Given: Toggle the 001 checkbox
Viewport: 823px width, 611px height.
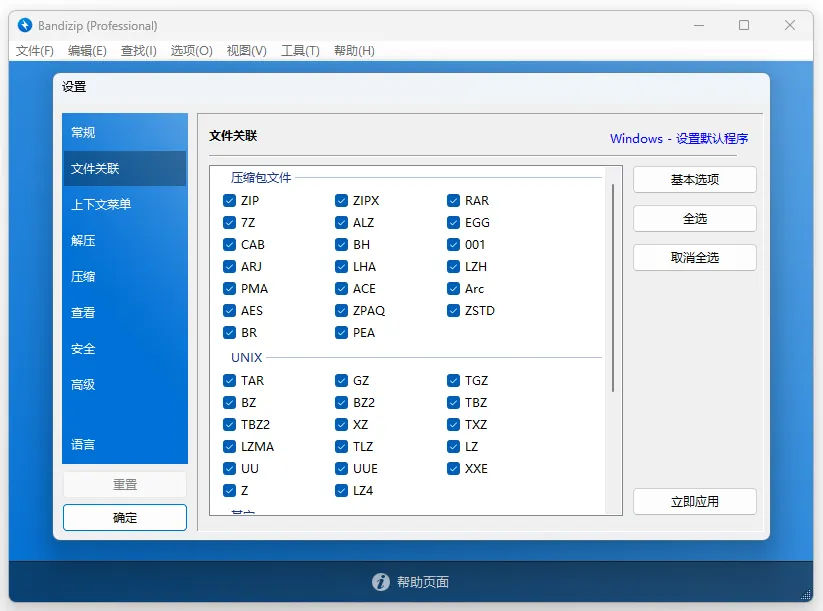Looking at the screenshot, I should 453,245.
